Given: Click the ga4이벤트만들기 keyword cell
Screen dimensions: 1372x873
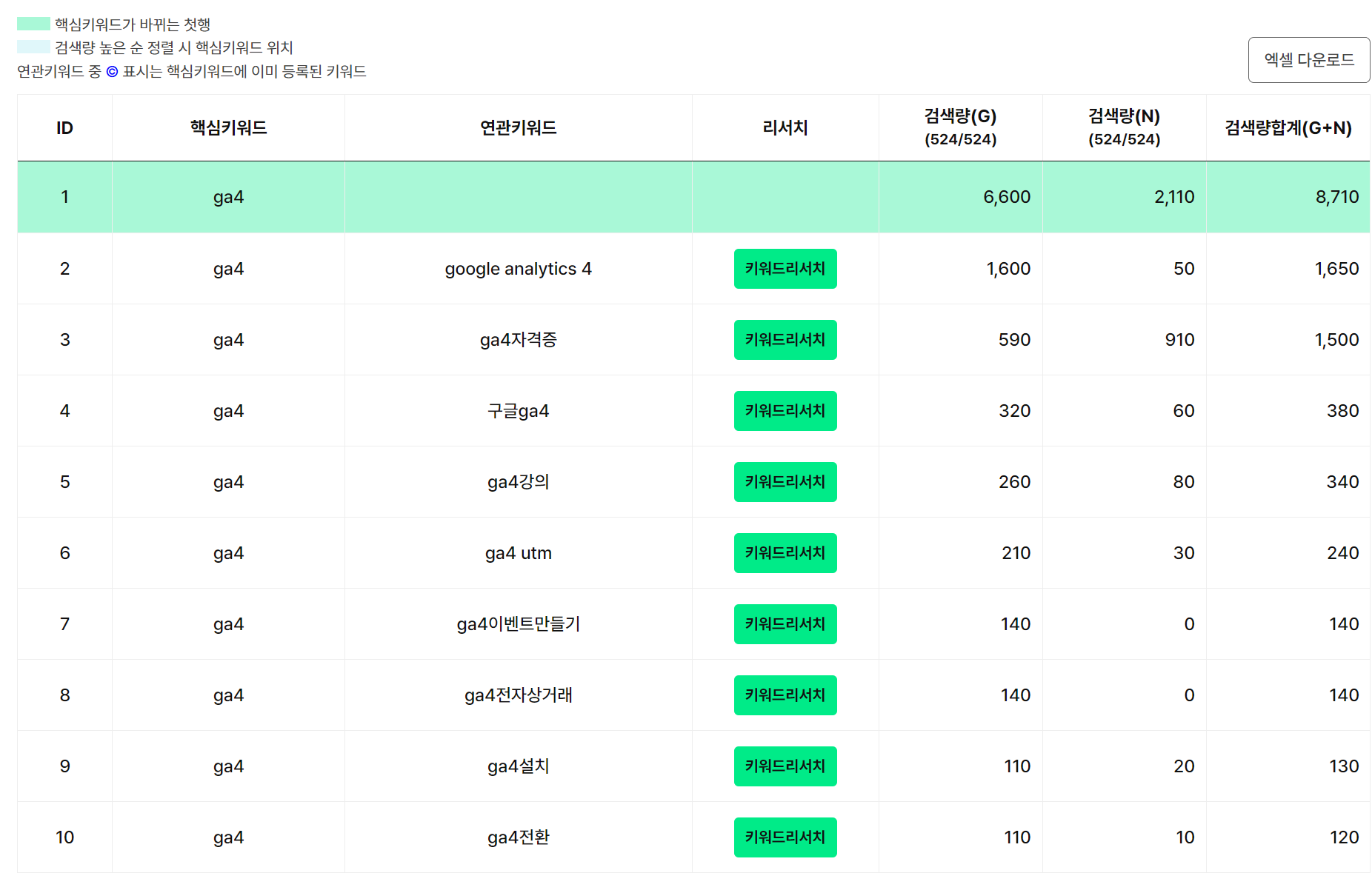Looking at the screenshot, I should point(519,624).
